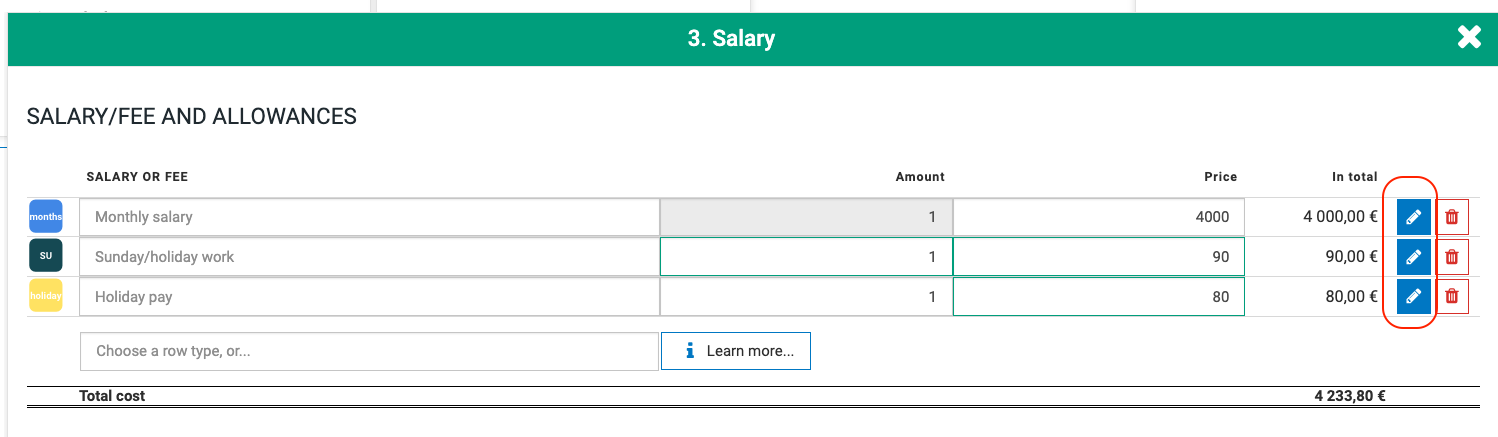
Task: Edit the Sunday/holiday work amount field
Action: 806,257
